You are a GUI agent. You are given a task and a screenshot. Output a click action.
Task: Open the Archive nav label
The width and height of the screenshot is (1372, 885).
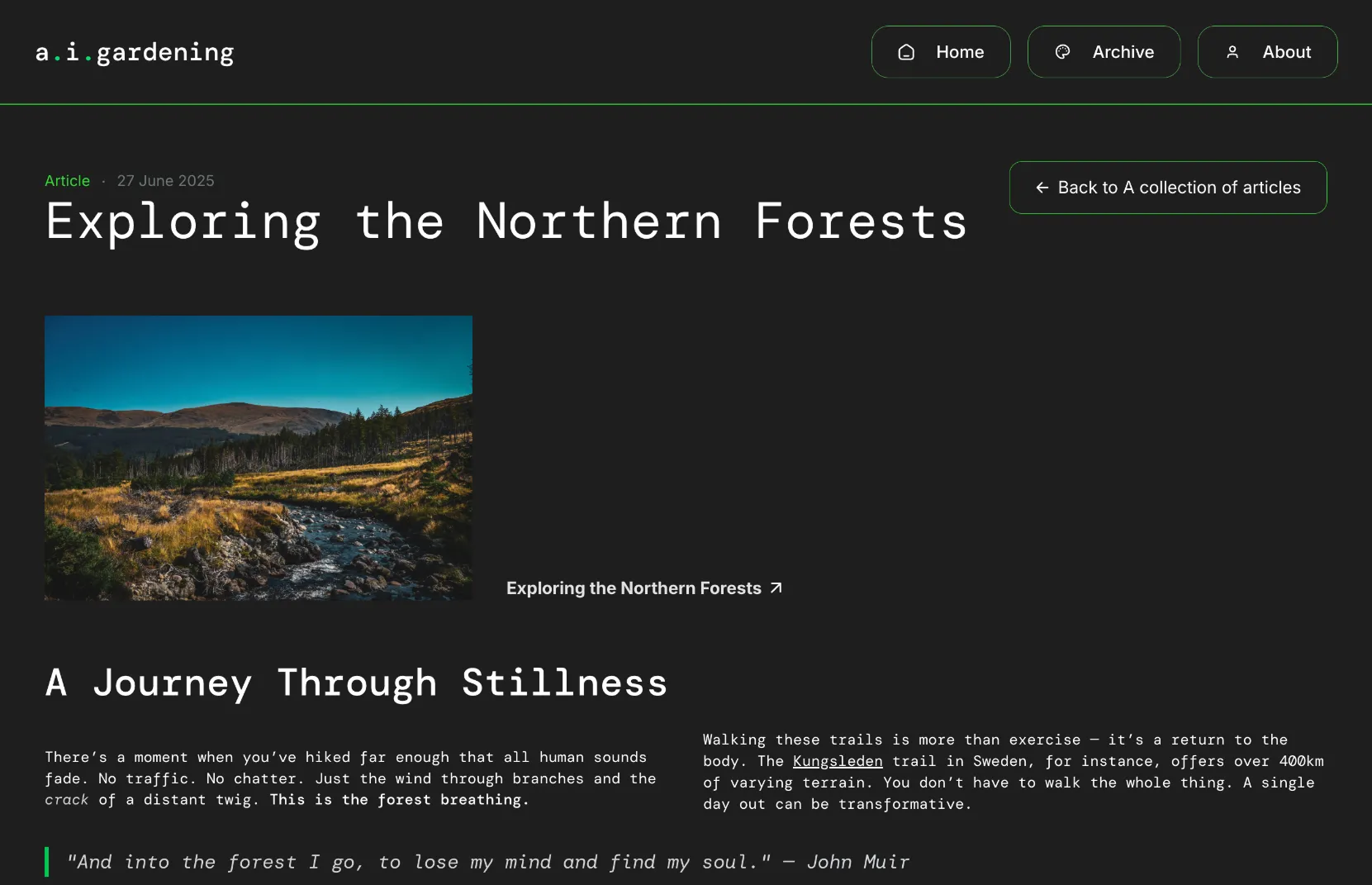(x=1123, y=52)
